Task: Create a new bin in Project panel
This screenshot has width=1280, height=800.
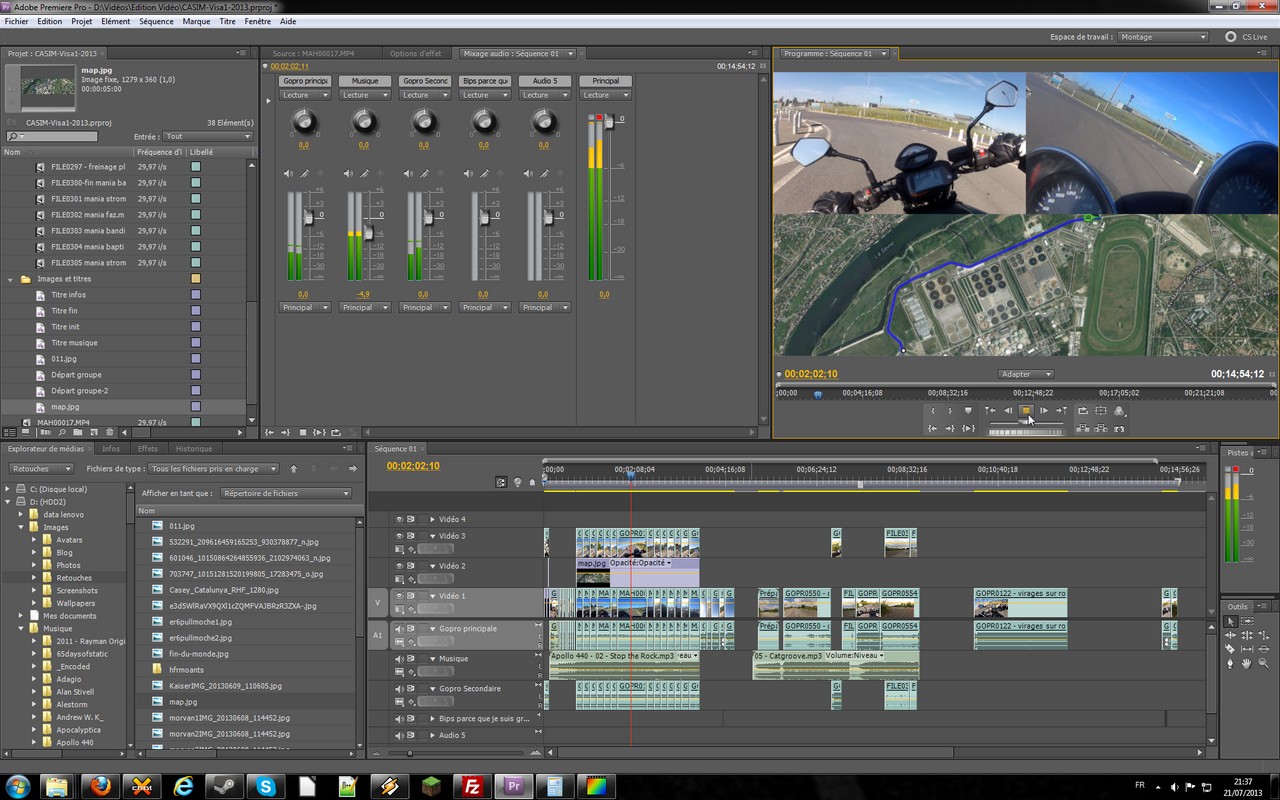Action: click(78, 432)
